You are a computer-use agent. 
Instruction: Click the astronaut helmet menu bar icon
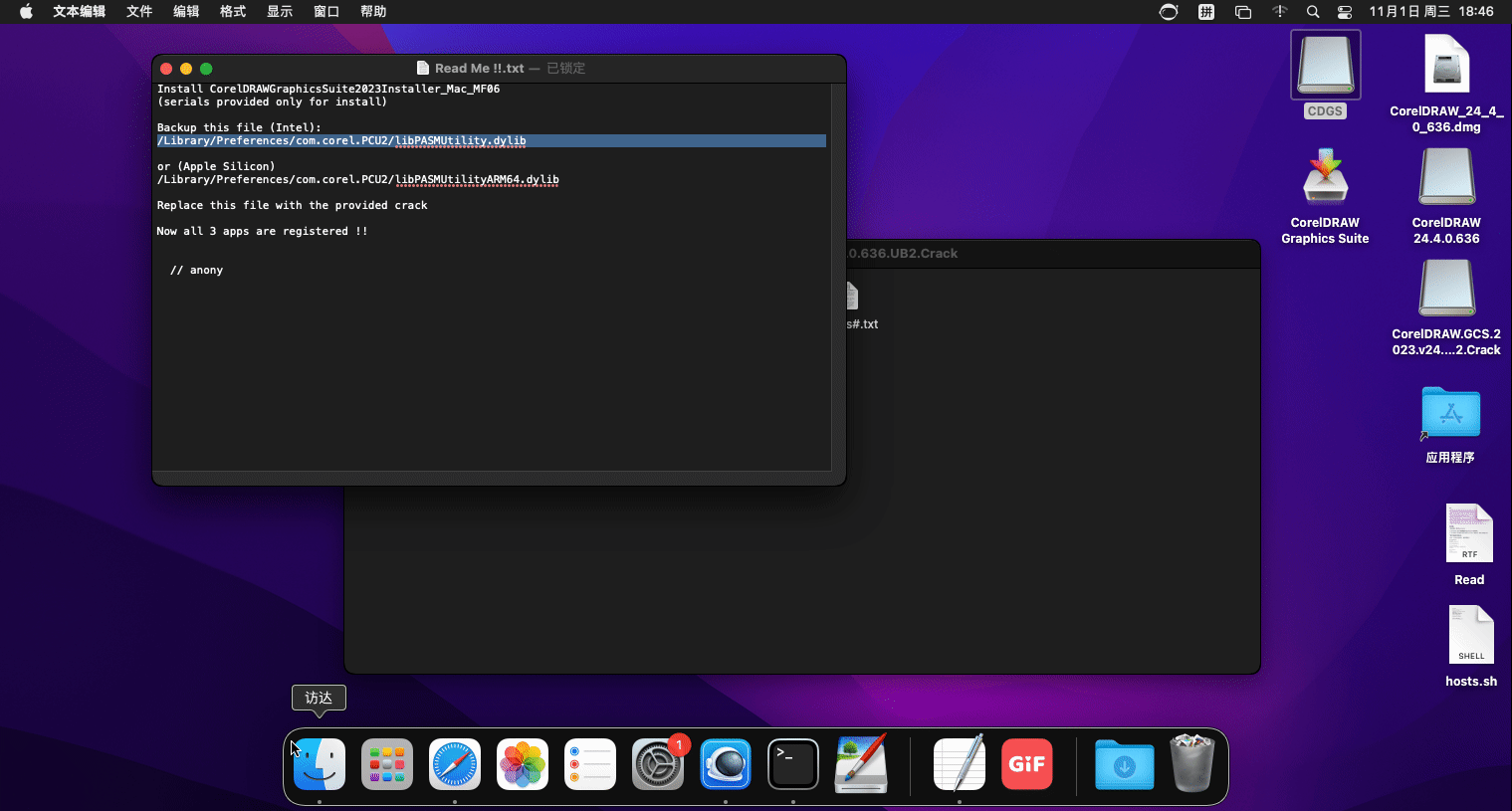coord(1169,12)
